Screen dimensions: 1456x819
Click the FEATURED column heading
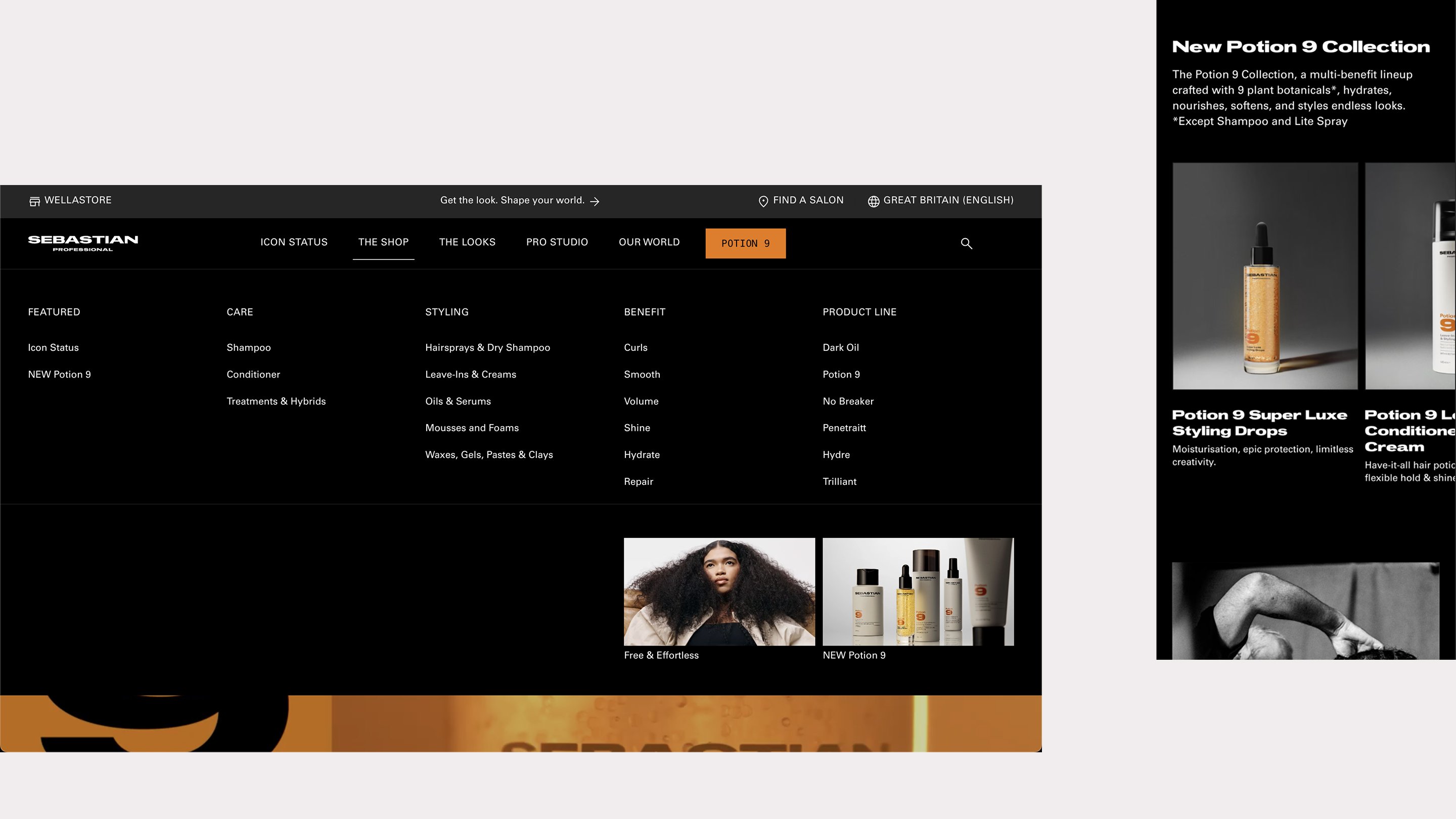pos(54,312)
